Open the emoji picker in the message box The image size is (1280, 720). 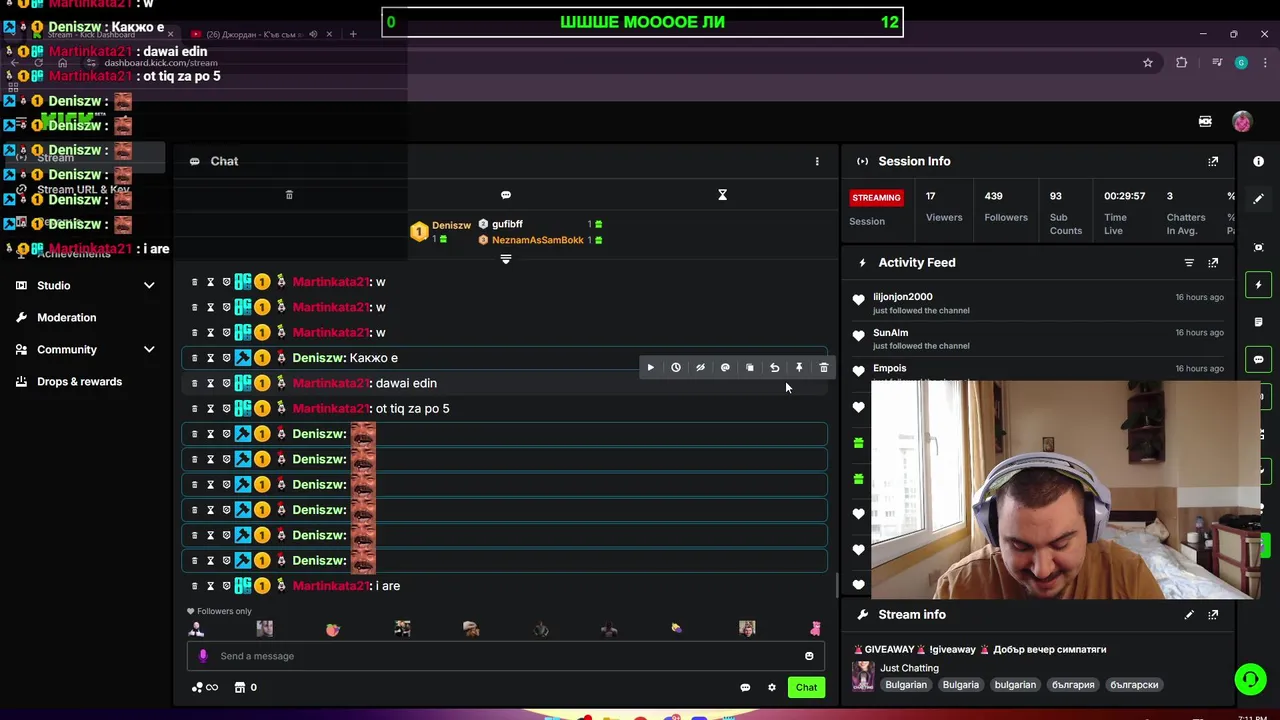click(809, 656)
